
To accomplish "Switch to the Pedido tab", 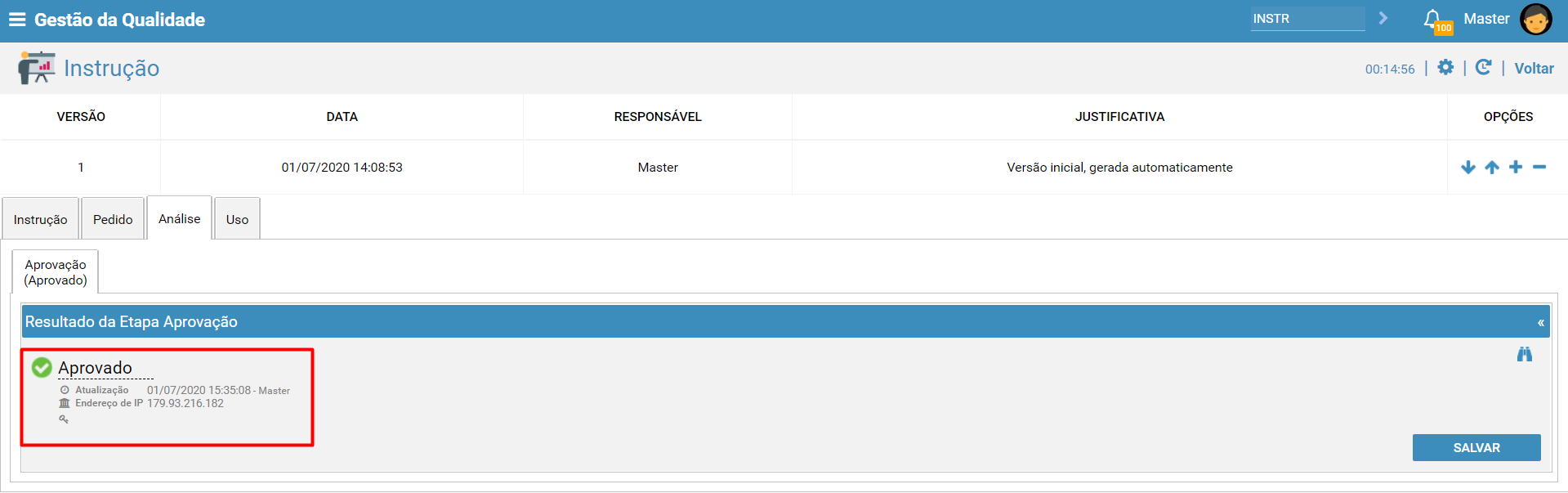I will (113, 219).
